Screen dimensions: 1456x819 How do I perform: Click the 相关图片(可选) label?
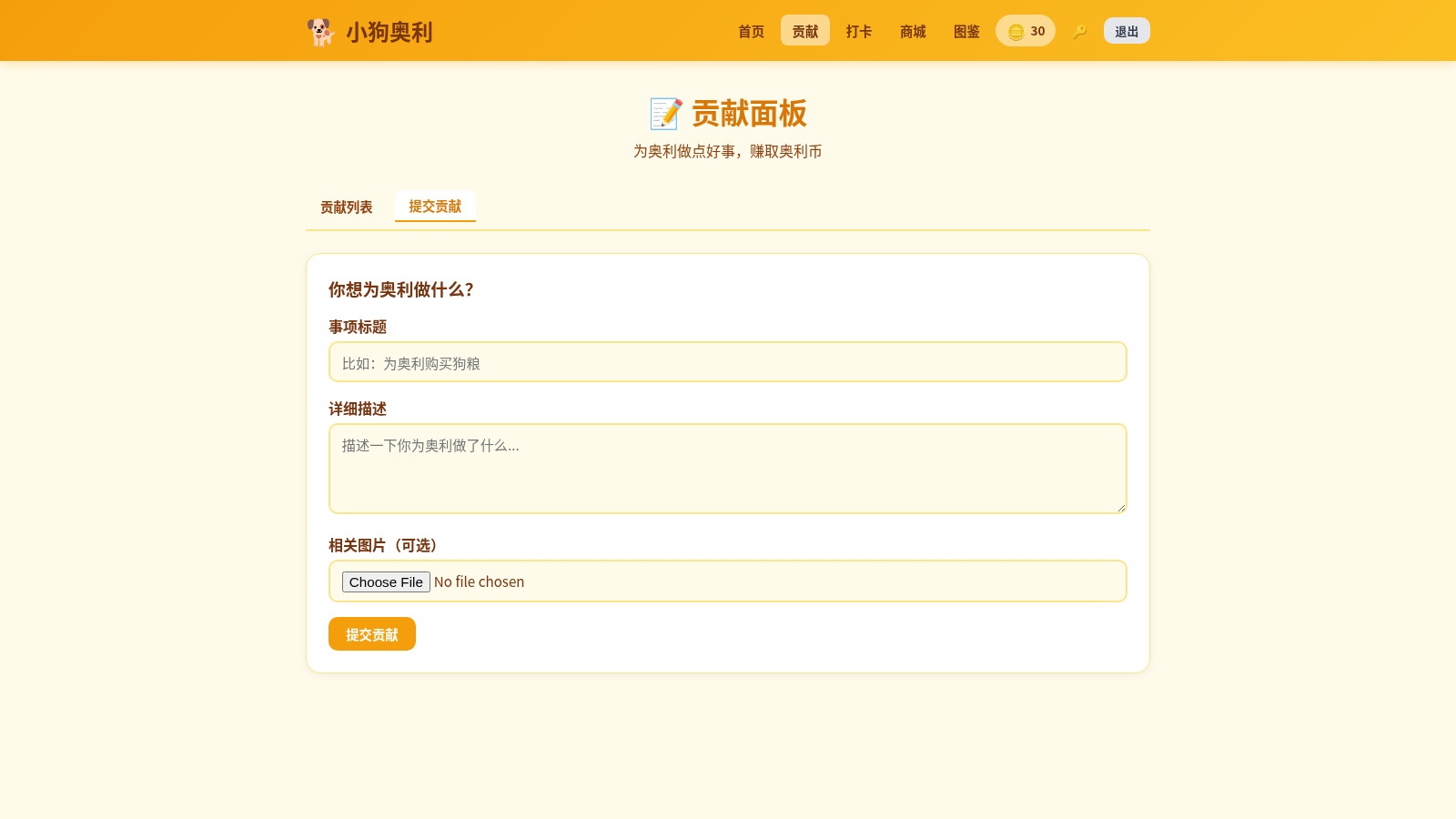pos(386,545)
